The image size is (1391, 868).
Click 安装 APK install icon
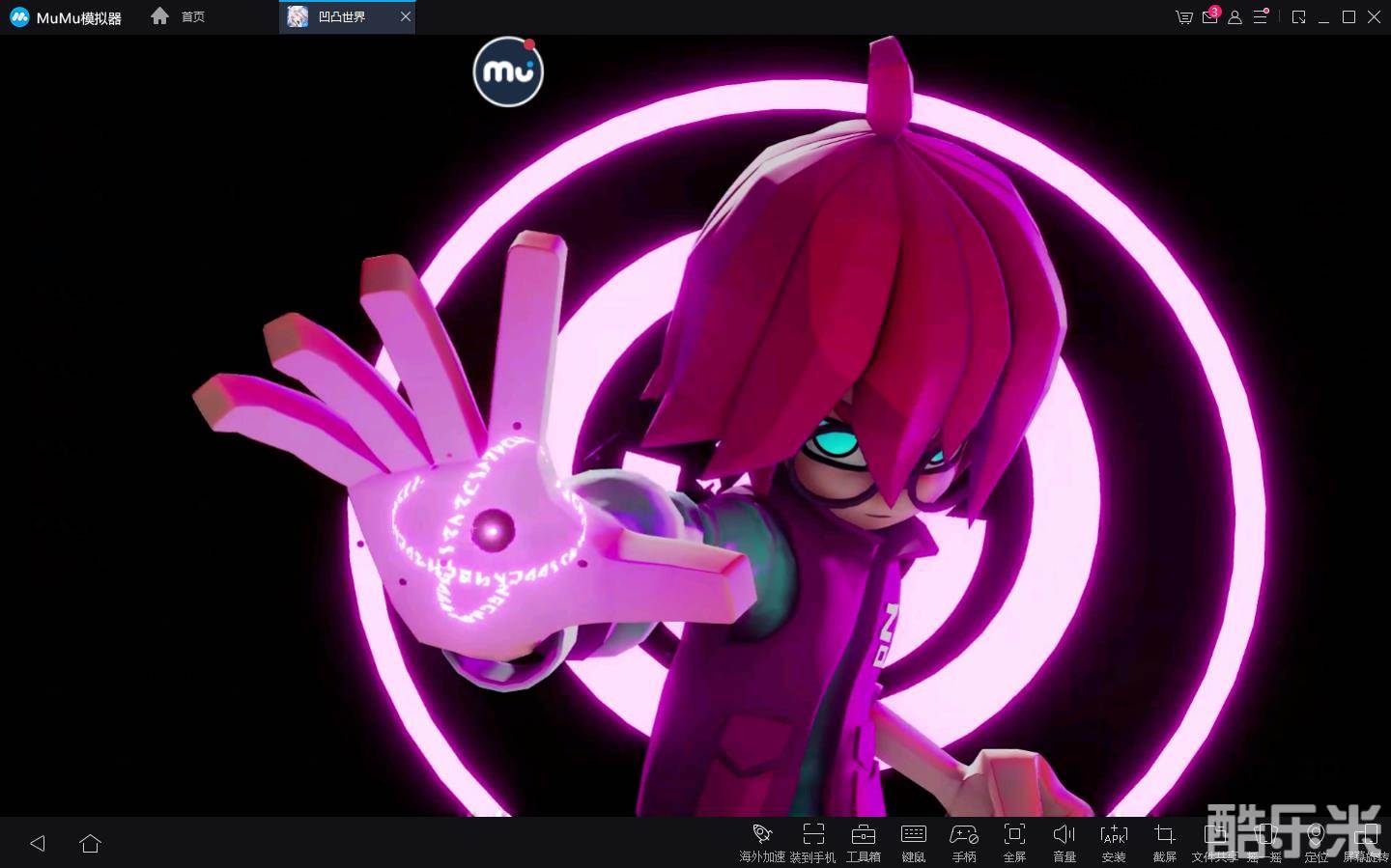click(x=1114, y=842)
